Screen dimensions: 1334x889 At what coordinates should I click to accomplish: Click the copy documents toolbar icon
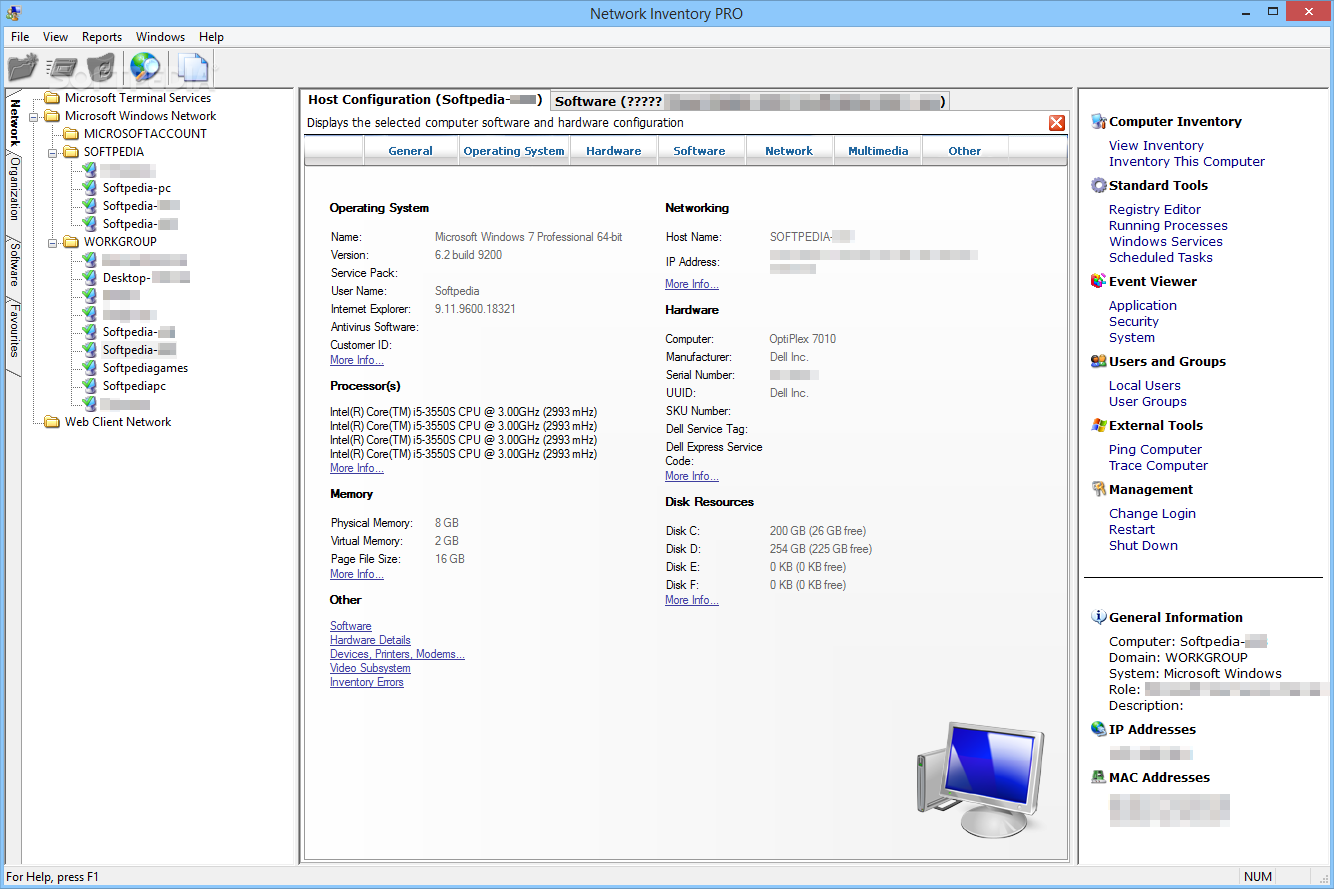(193, 68)
